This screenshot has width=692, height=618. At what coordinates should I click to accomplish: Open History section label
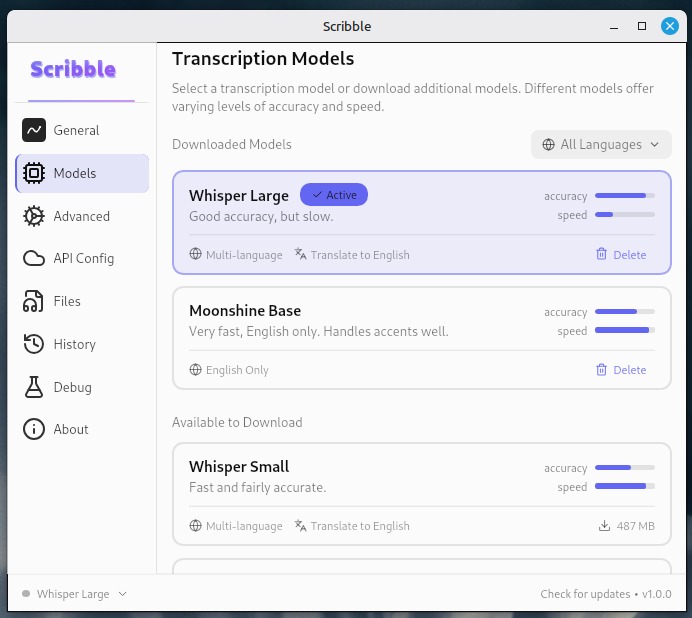coord(75,344)
